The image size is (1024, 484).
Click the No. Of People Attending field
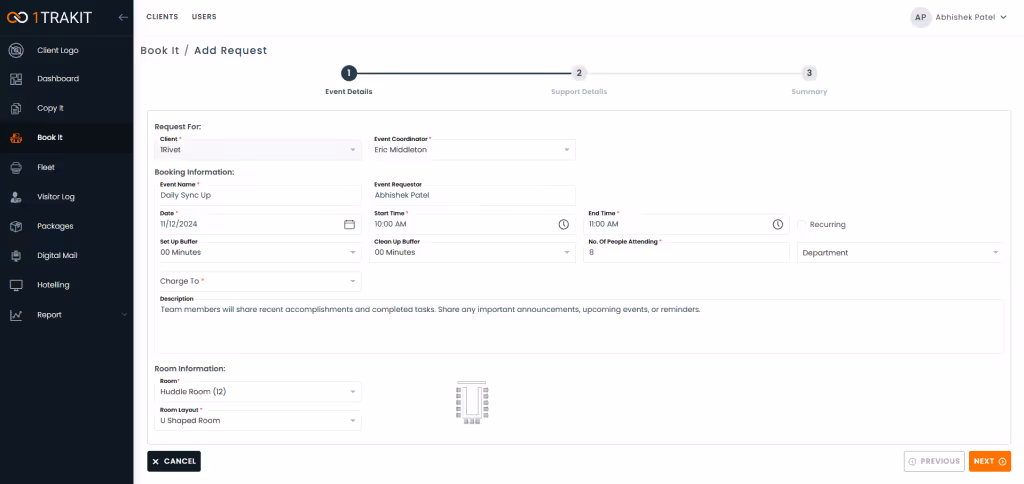point(686,252)
